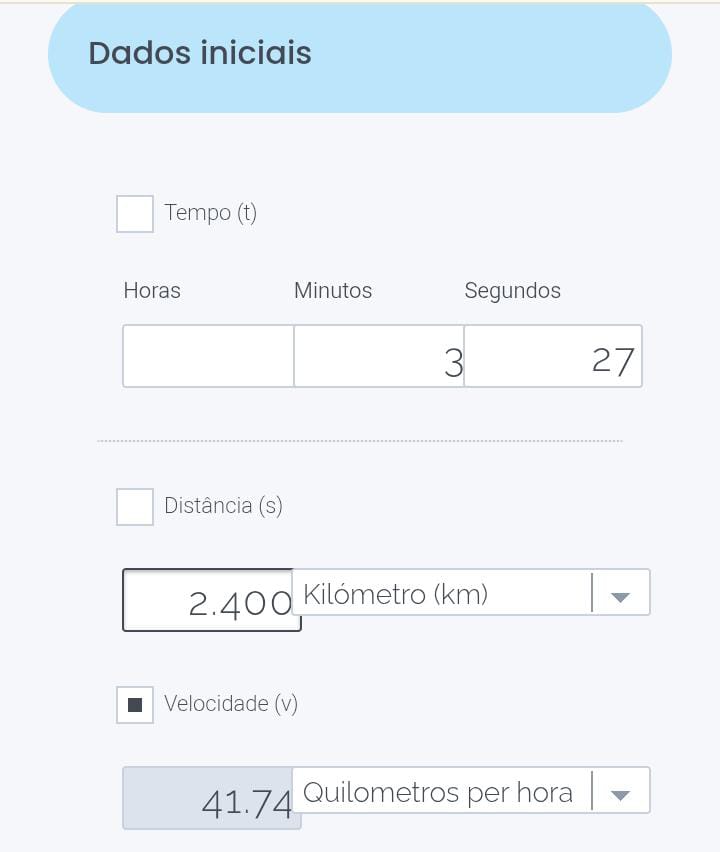This screenshot has width=720, height=852.
Task: Click the Minutos field showing 3
Action: (378, 356)
